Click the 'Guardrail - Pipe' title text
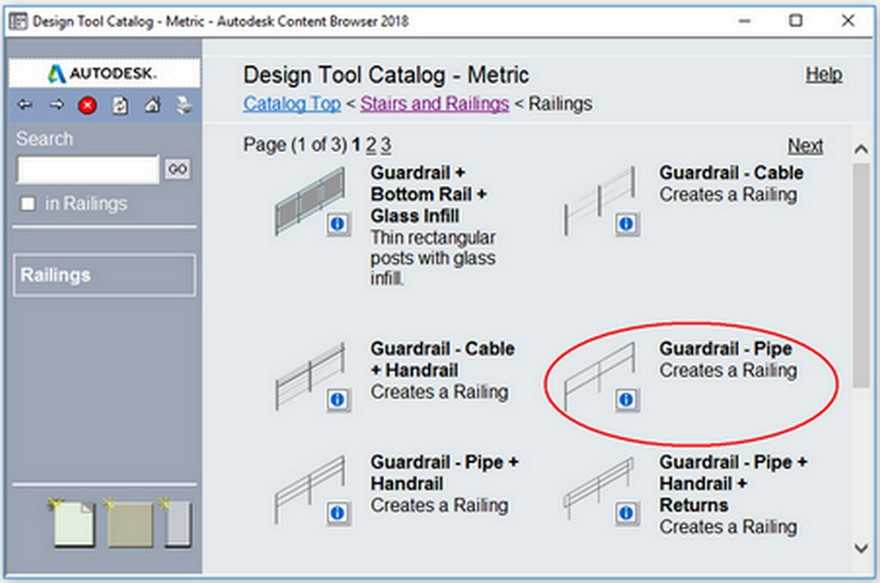The image size is (880, 583). (726, 348)
